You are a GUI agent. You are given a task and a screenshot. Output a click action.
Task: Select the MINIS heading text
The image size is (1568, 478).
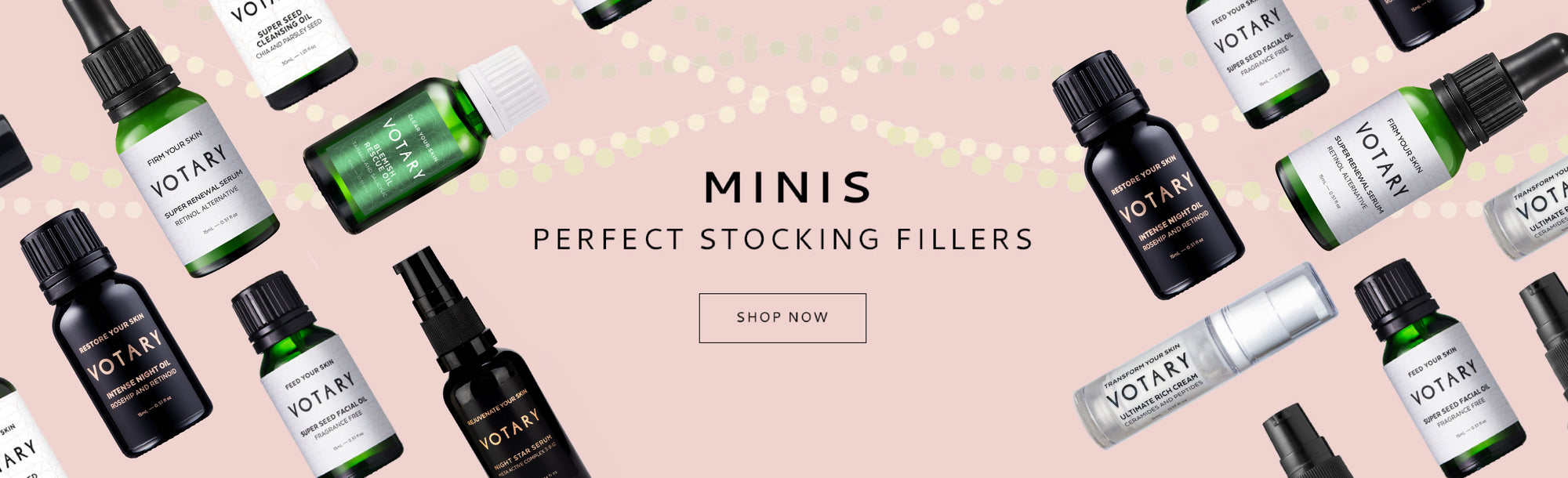tap(788, 188)
